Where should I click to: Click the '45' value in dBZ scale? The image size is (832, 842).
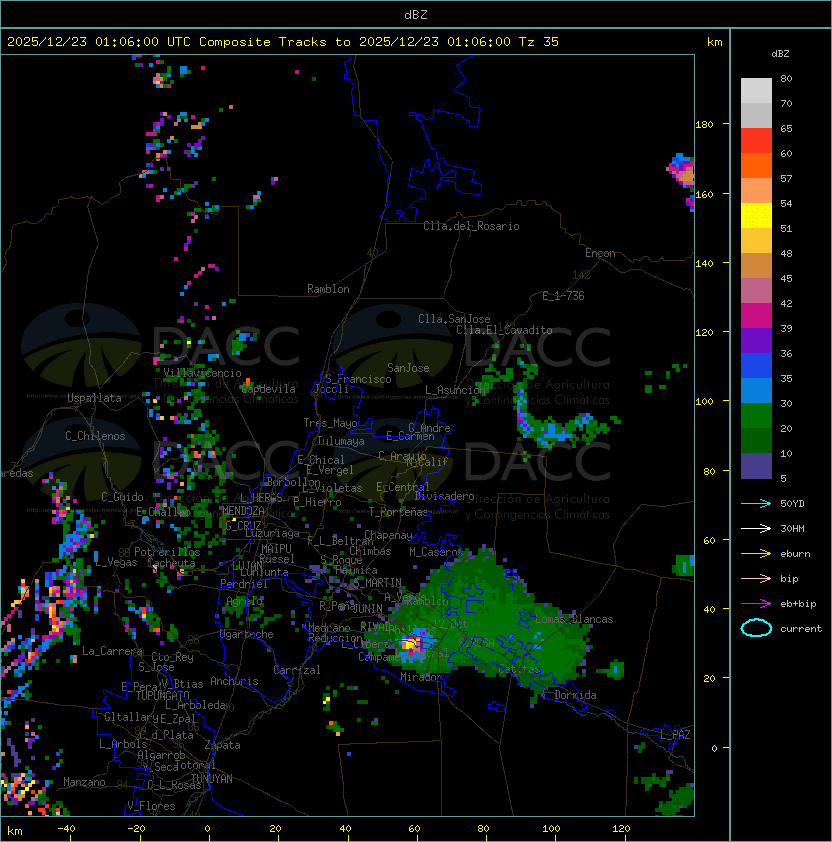(786, 279)
